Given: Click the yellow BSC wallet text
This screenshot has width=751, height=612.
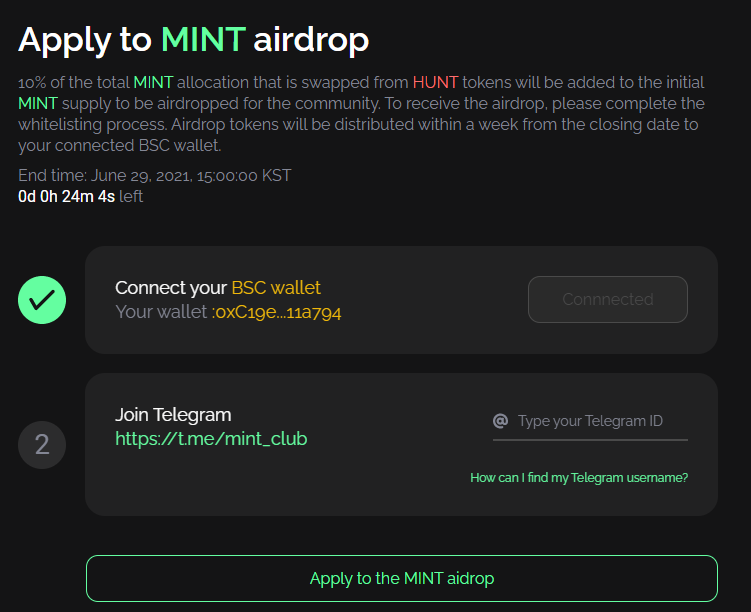Looking at the screenshot, I should coord(276,288).
